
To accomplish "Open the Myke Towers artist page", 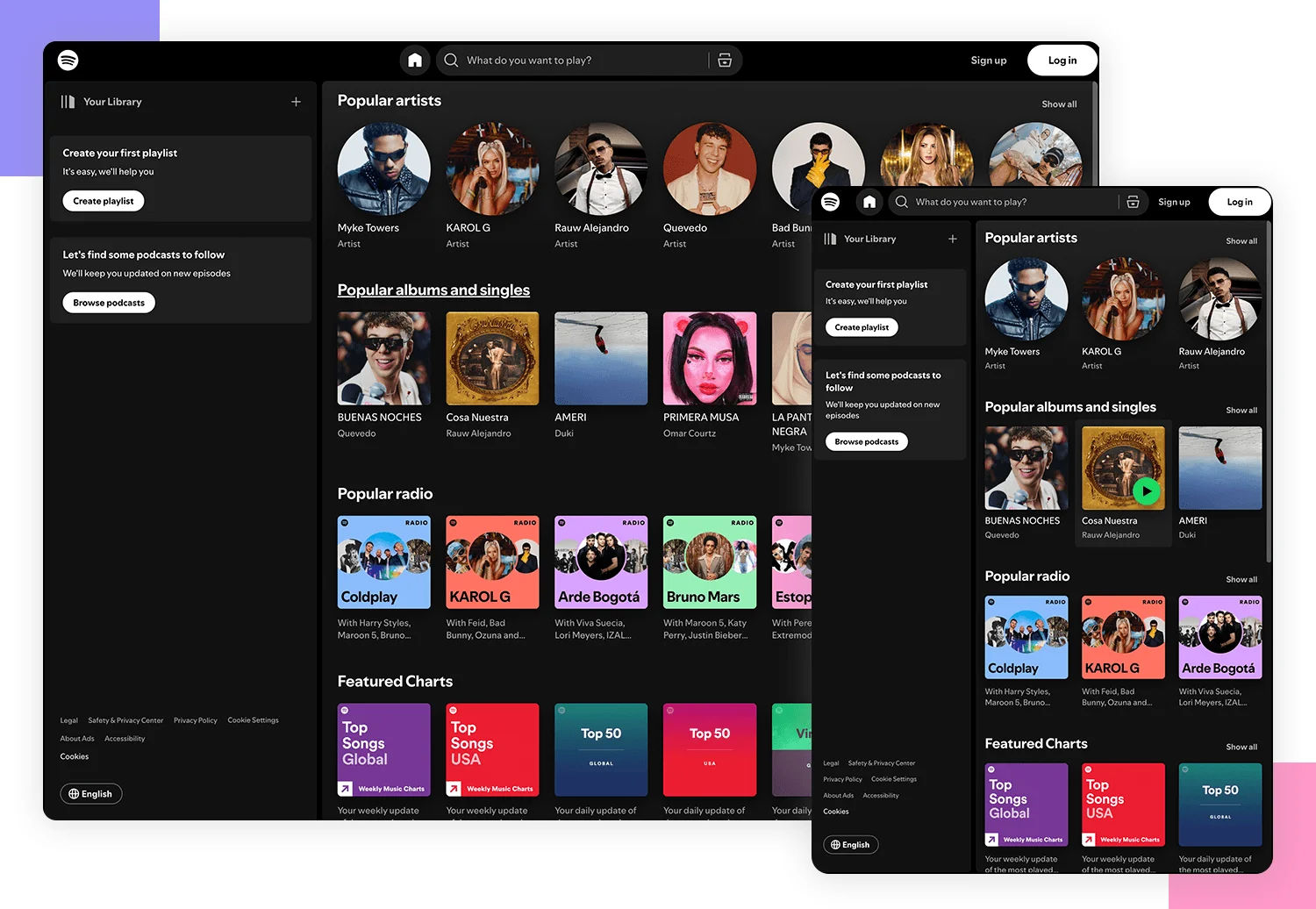I will (382, 168).
